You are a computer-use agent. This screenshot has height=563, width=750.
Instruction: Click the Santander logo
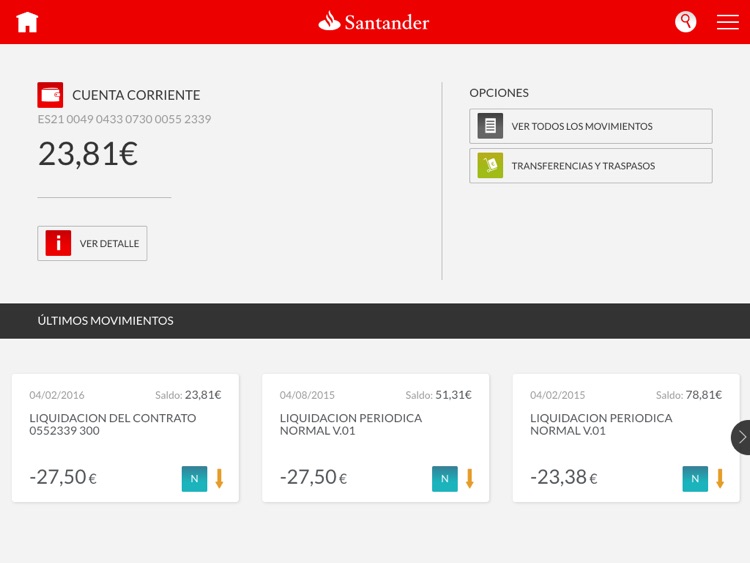coord(374,22)
